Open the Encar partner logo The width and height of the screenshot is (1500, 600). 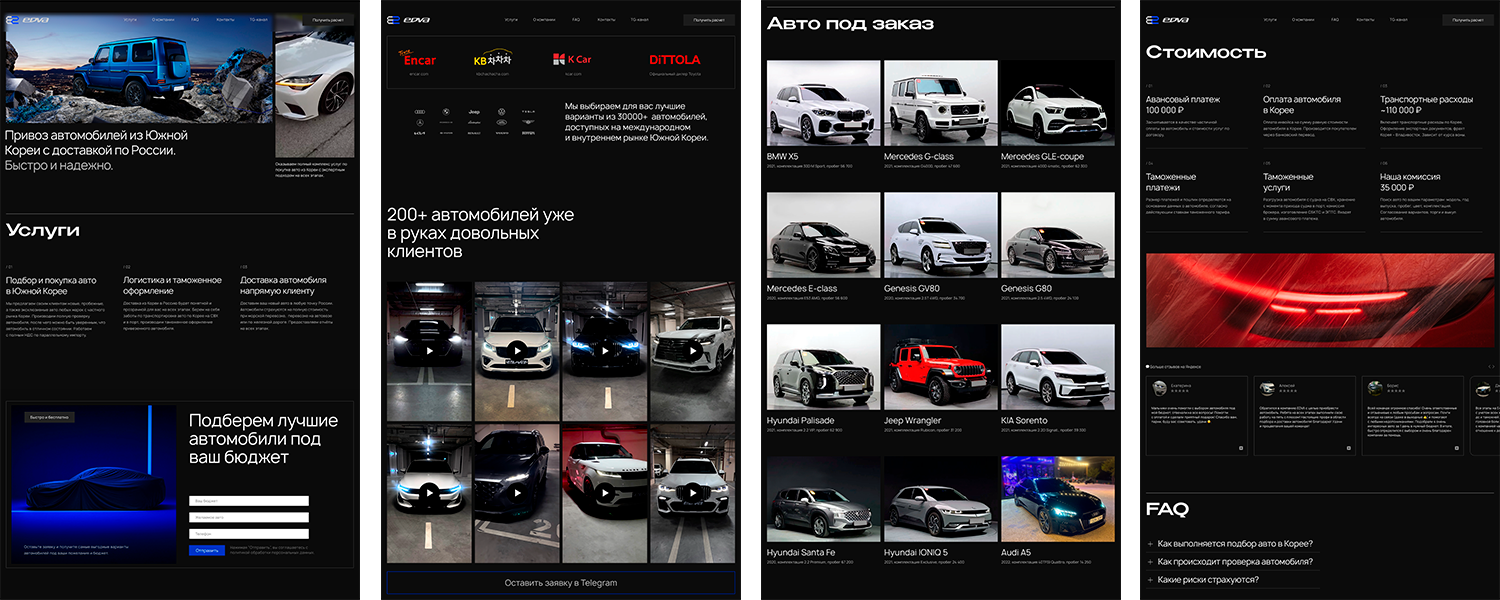tap(419, 59)
